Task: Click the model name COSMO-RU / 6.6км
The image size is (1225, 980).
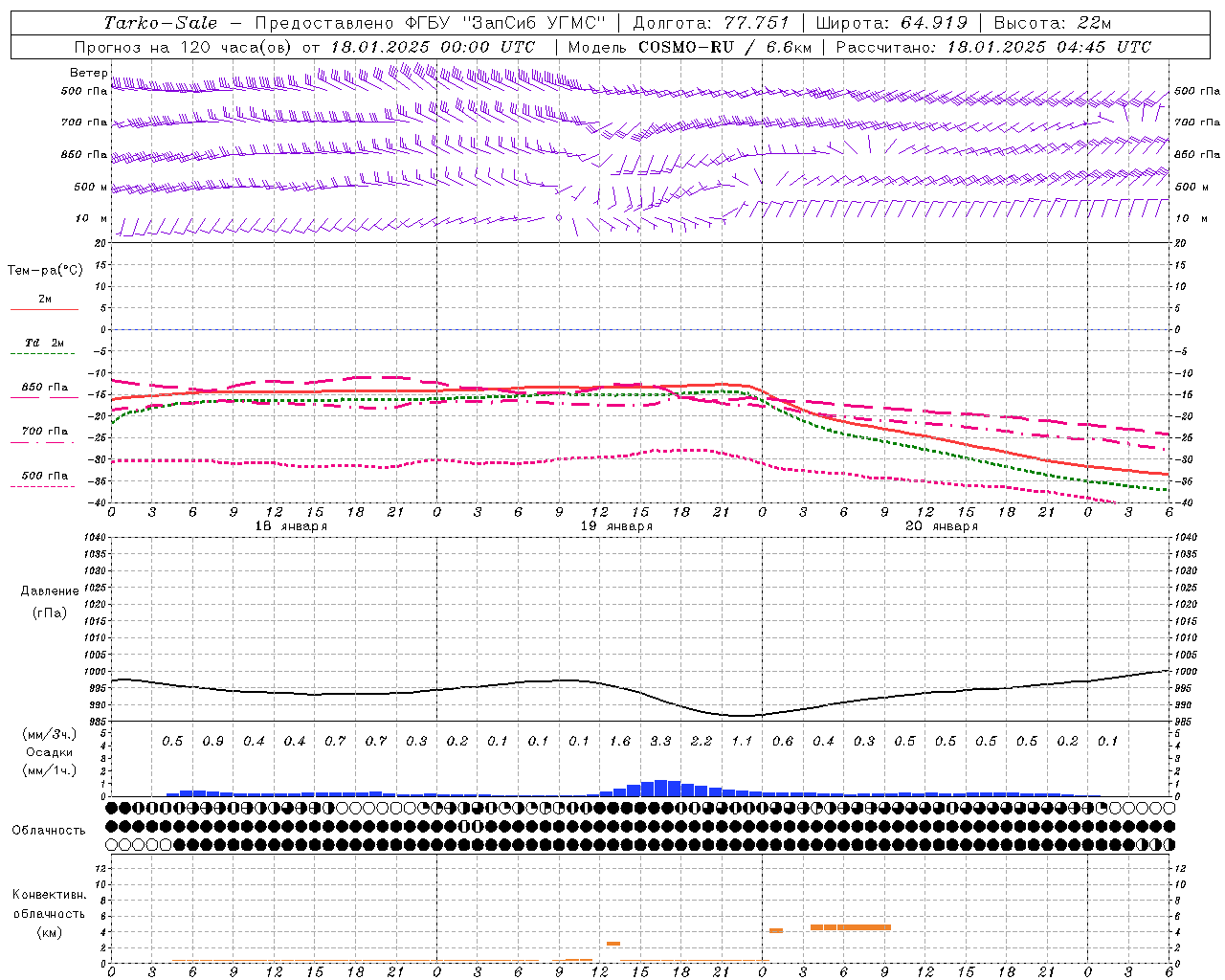Action: pos(725,47)
